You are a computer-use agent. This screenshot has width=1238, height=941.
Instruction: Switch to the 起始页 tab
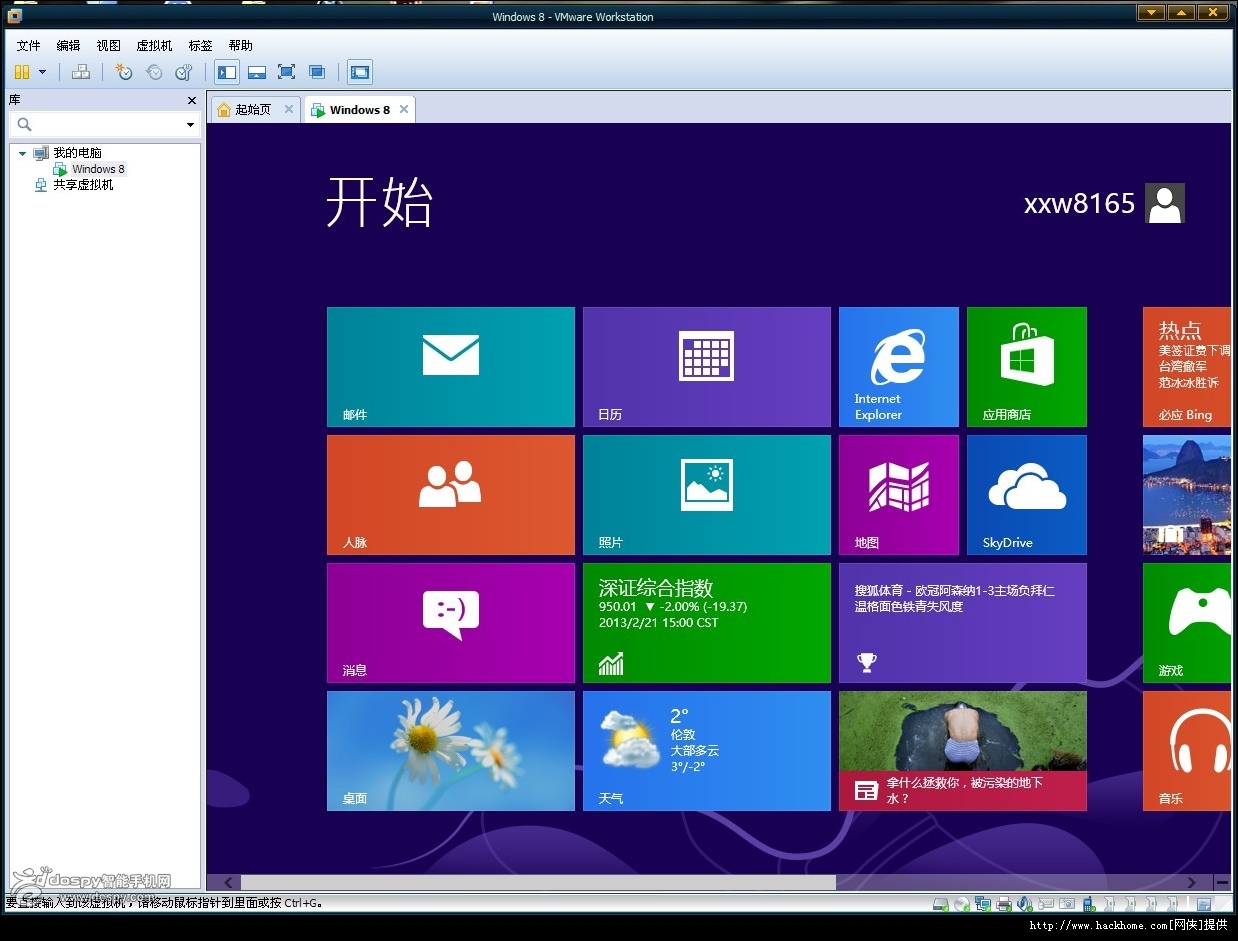point(253,110)
